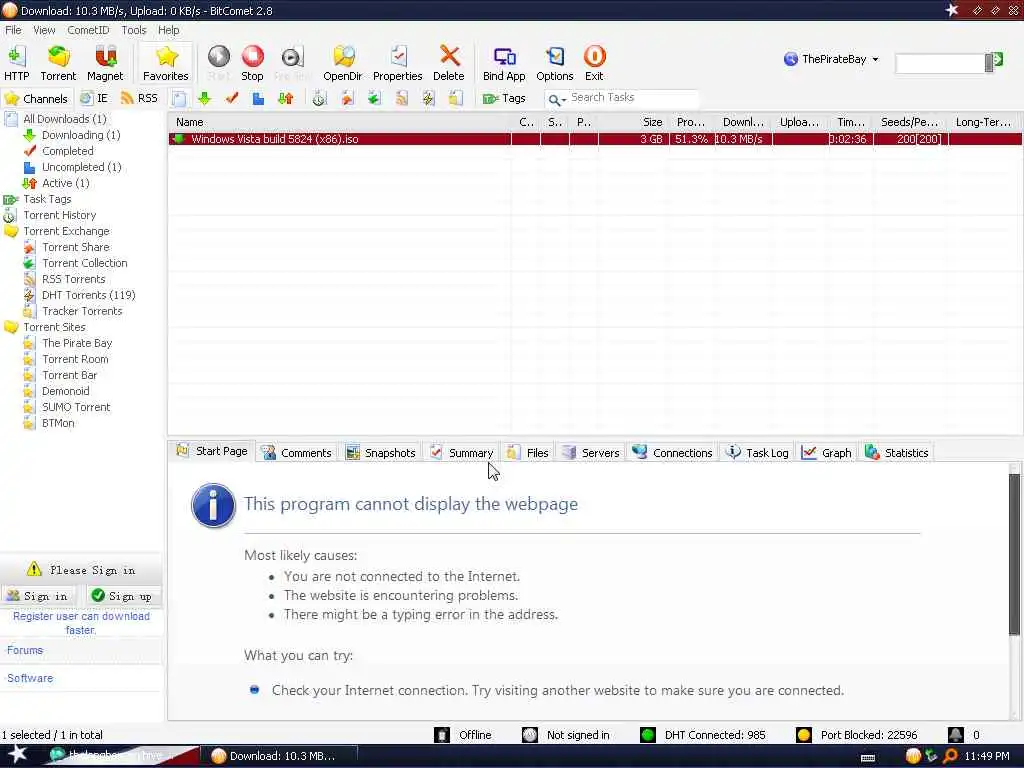Click the Port Blocked yellow indicator
Image resolution: width=1024 pixels, height=768 pixels.
[x=804, y=735]
